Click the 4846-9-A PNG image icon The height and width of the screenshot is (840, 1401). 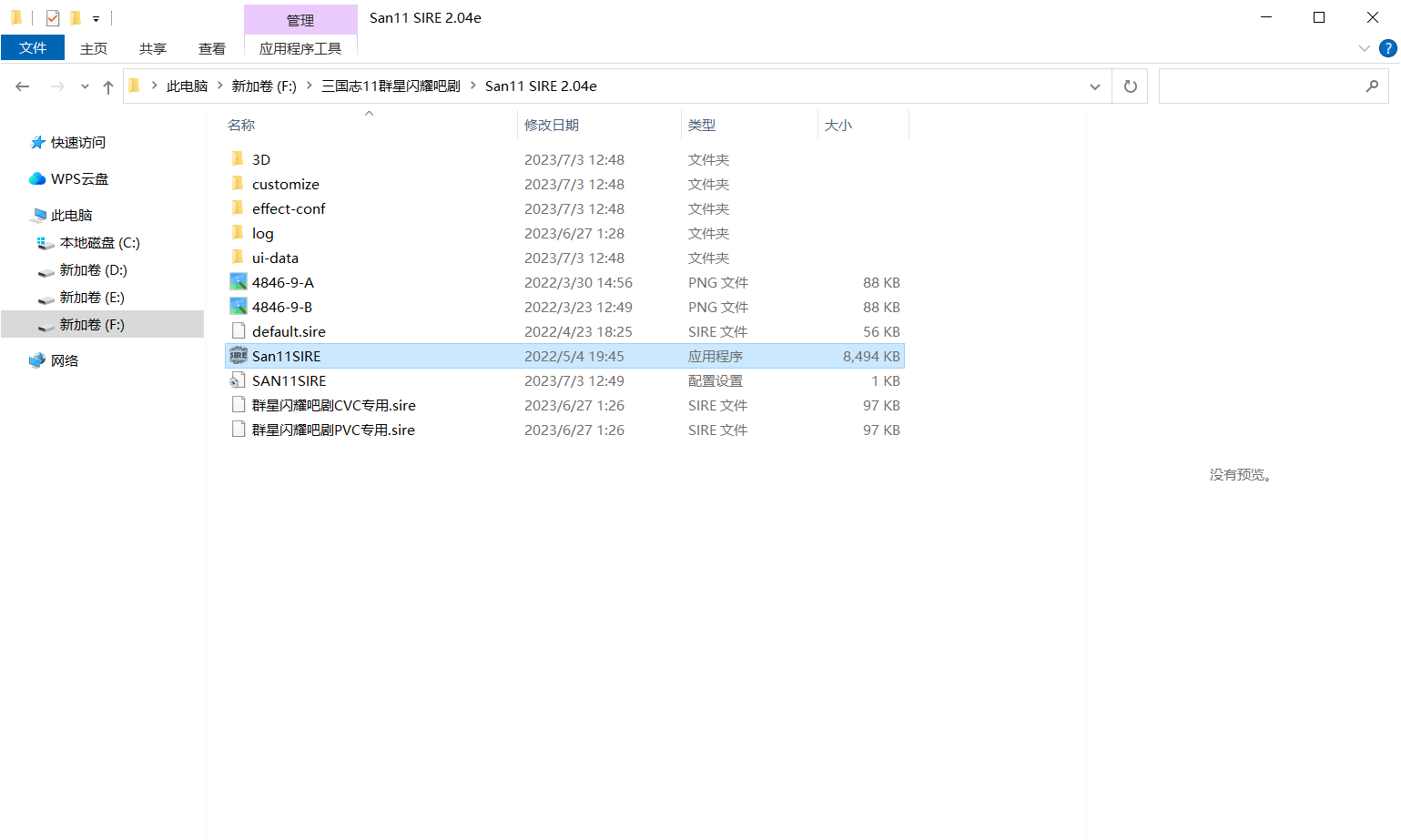(239, 282)
